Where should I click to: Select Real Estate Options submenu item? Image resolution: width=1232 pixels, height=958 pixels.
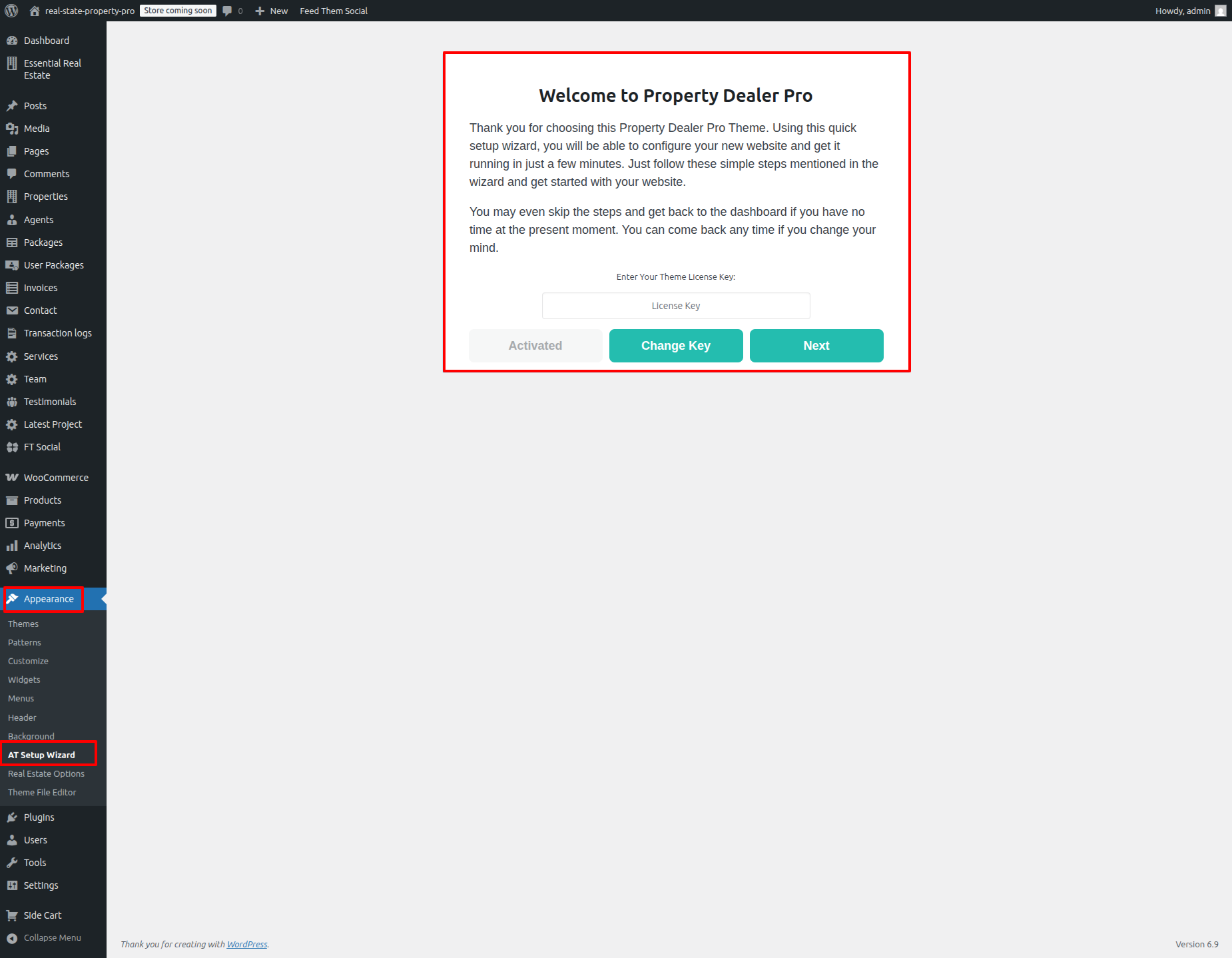tap(46, 773)
